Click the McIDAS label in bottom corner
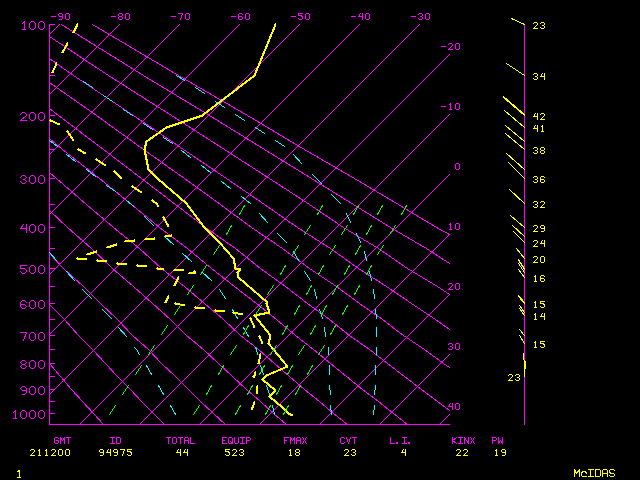The width and height of the screenshot is (640, 480). (593, 473)
